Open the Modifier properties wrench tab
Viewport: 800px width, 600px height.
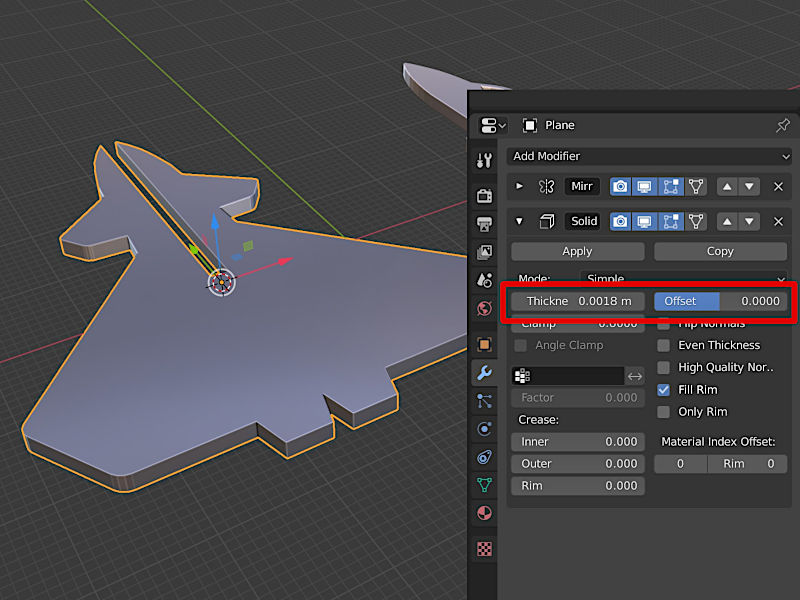484,373
